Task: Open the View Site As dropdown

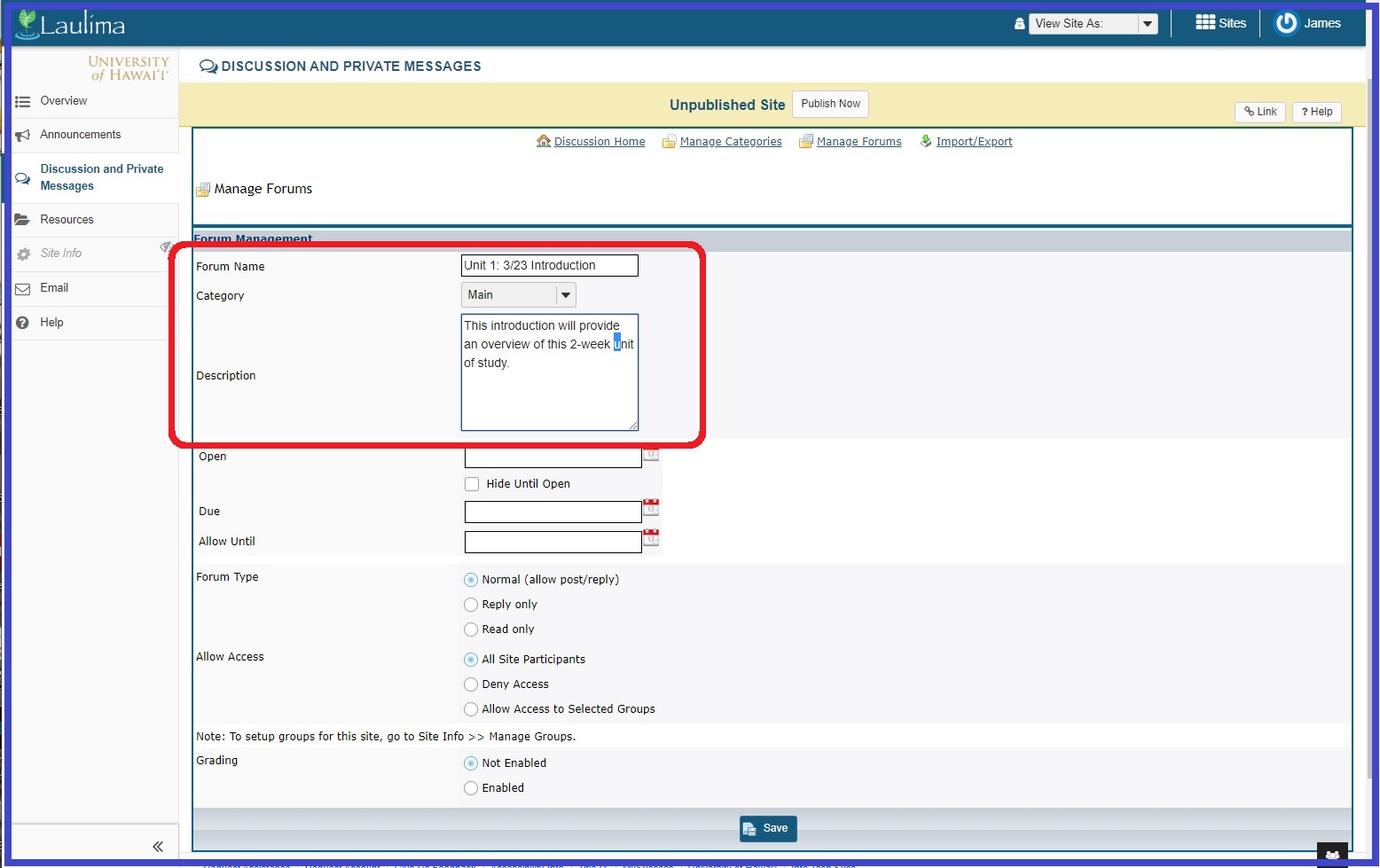Action: 1094,24
